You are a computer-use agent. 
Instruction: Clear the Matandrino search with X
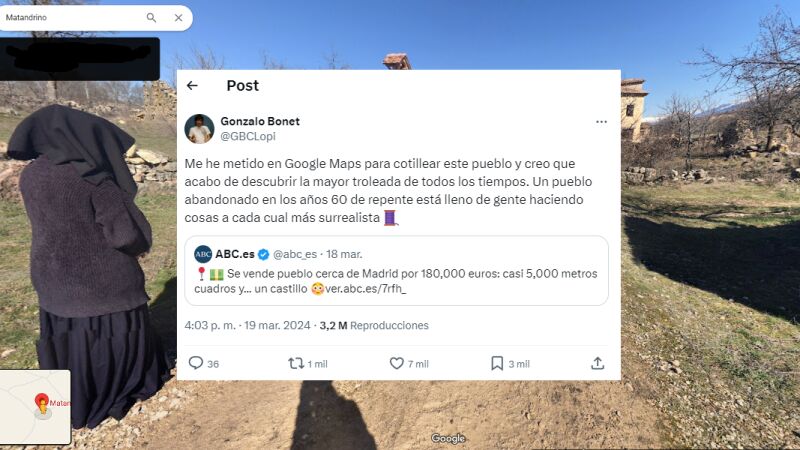(179, 17)
